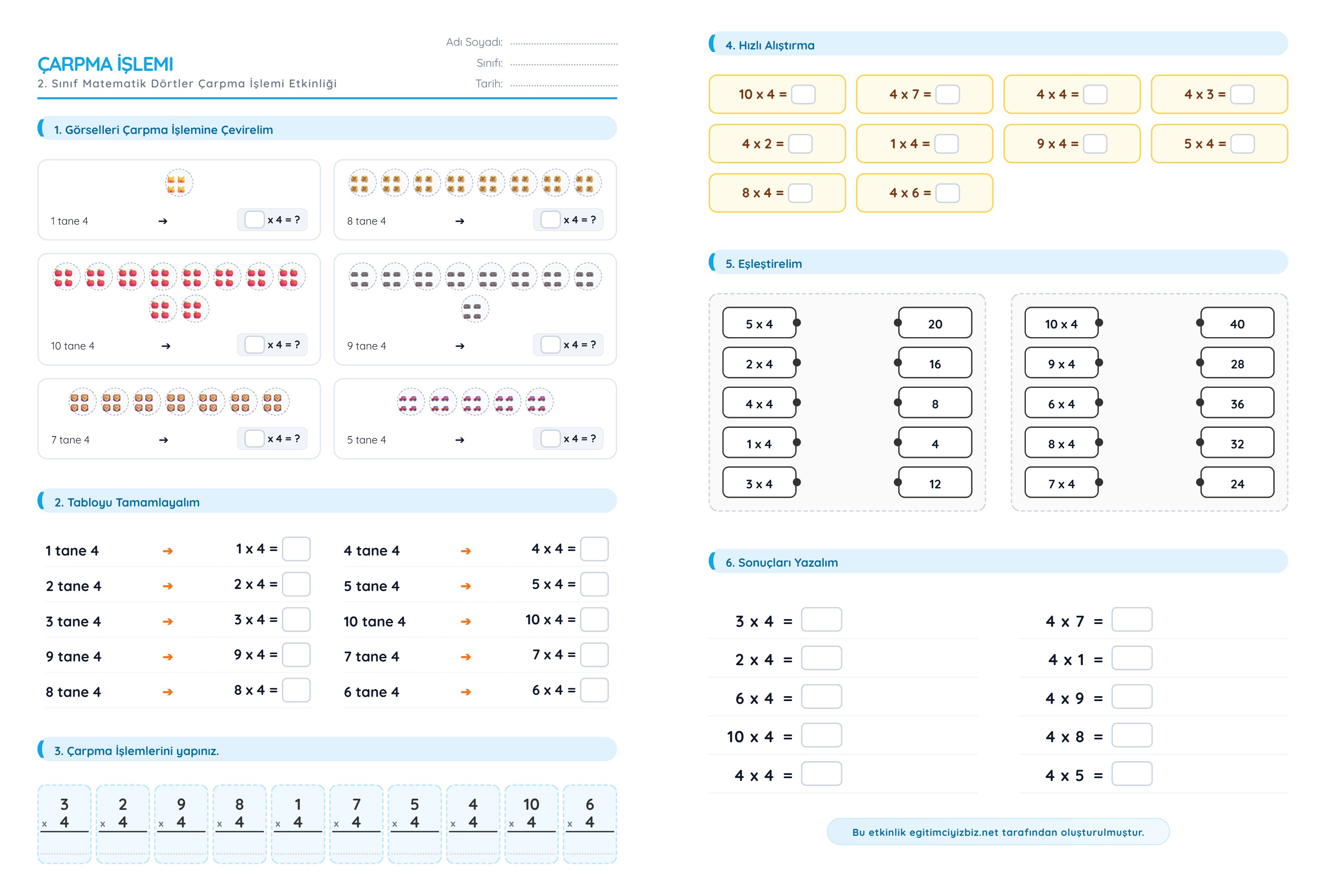Click the result card showing 40
This screenshot has width=1326, height=896.
click(x=1237, y=324)
